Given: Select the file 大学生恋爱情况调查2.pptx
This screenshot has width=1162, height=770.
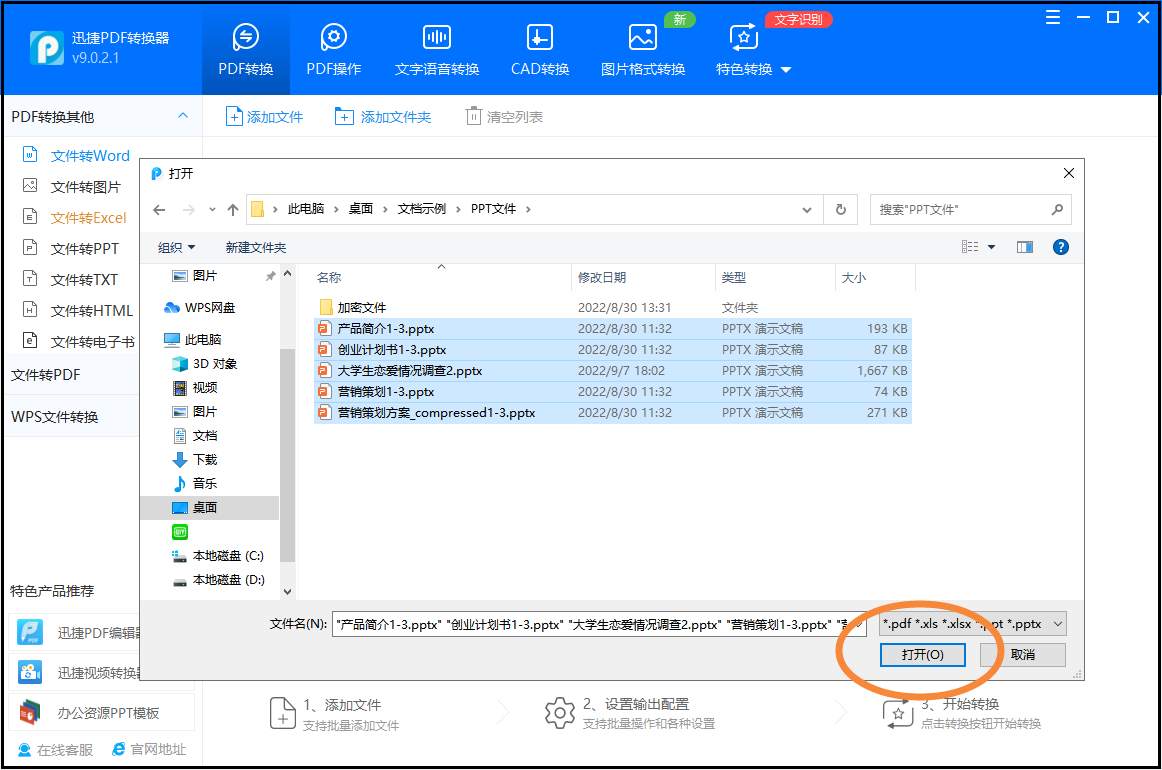Looking at the screenshot, I should pyautogui.click(x=612, y=371).
